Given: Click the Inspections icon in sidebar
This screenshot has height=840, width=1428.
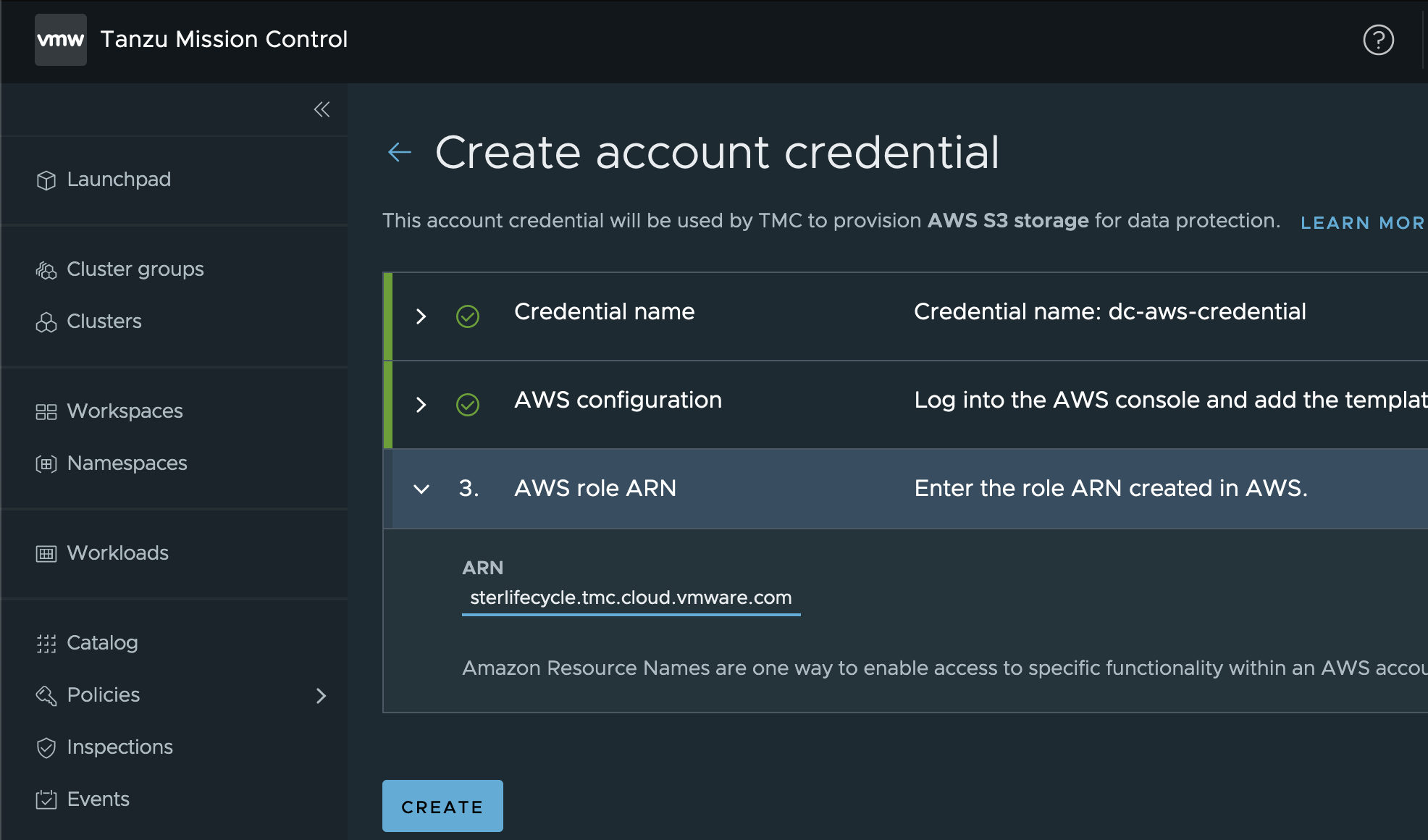Looking at the screenshot, I should pos(47,746).
